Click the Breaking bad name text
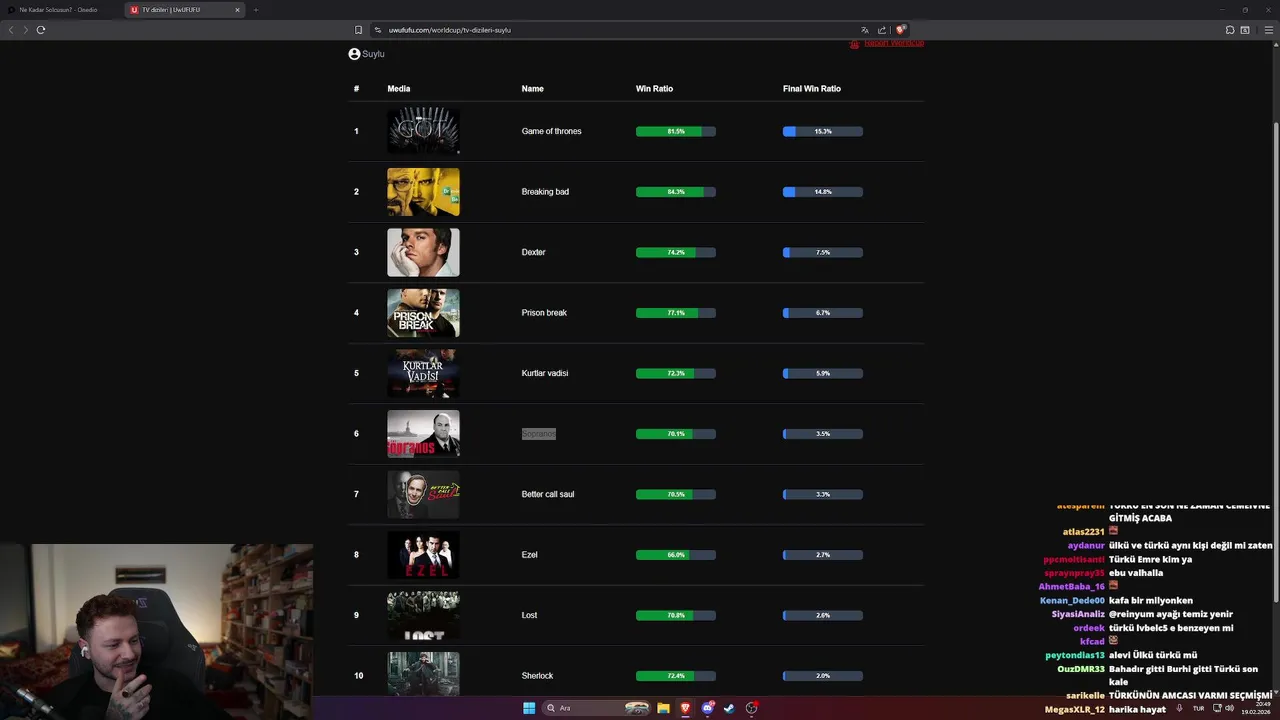The height and width of the screenshot is (720, 1280). 545,192
